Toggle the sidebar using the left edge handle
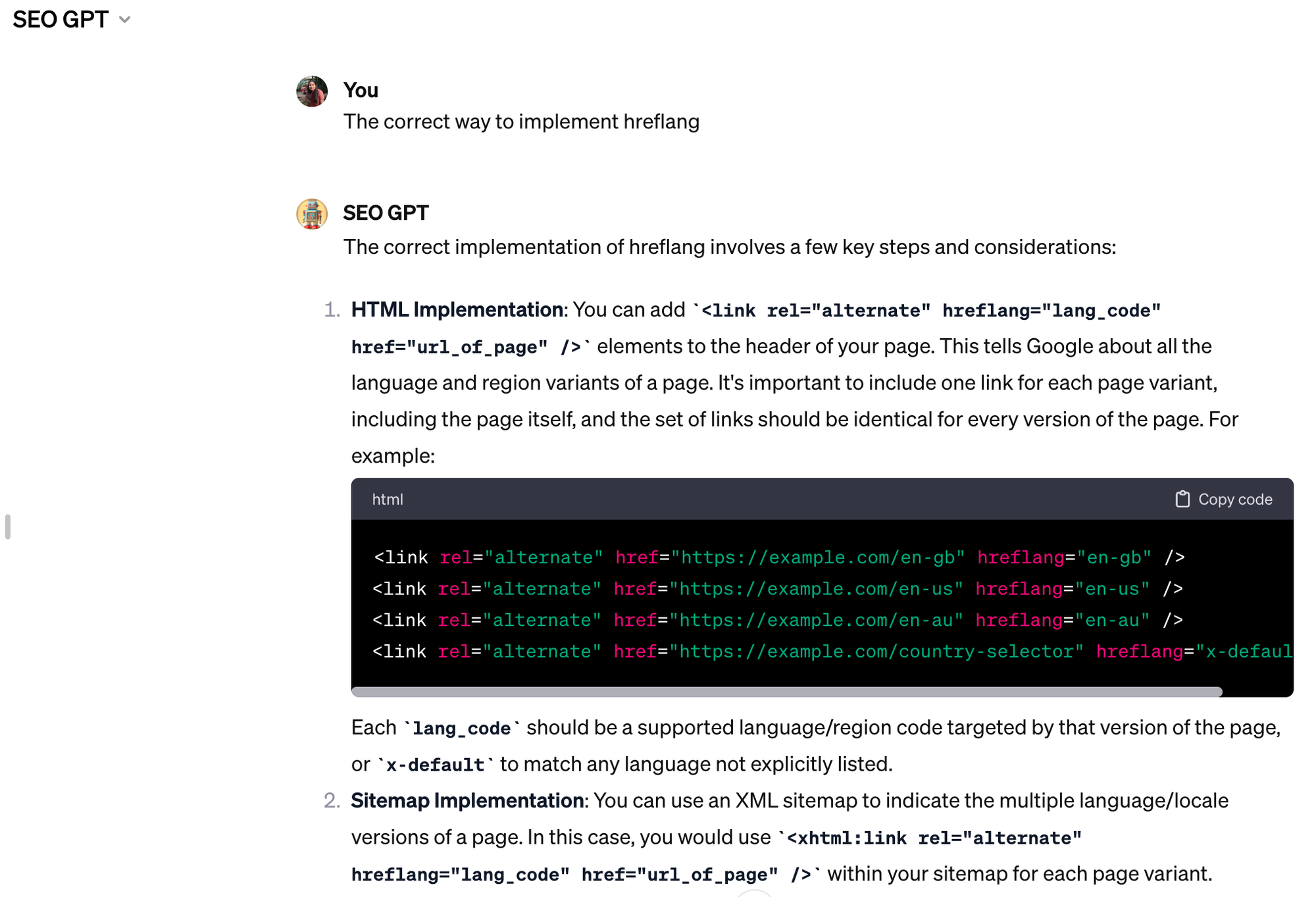1316x897 pixels. coord(8,526)
